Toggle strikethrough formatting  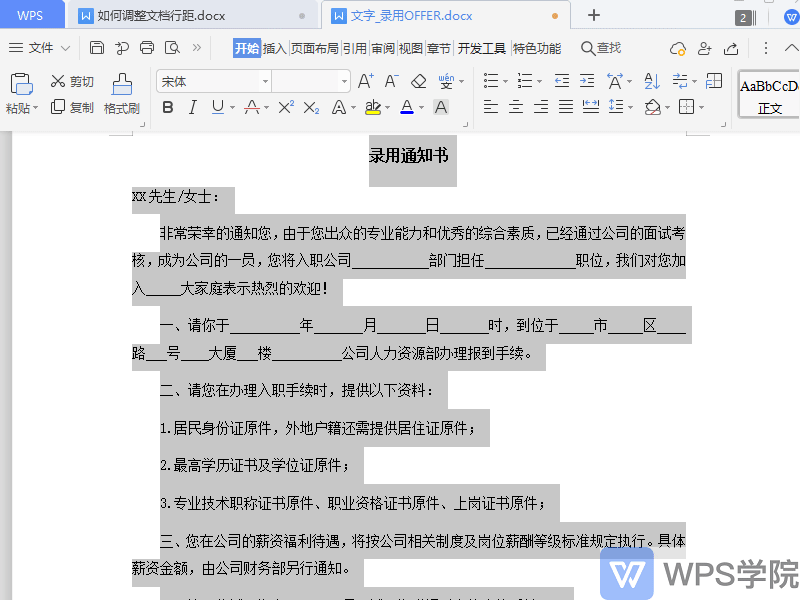(250, 106)
